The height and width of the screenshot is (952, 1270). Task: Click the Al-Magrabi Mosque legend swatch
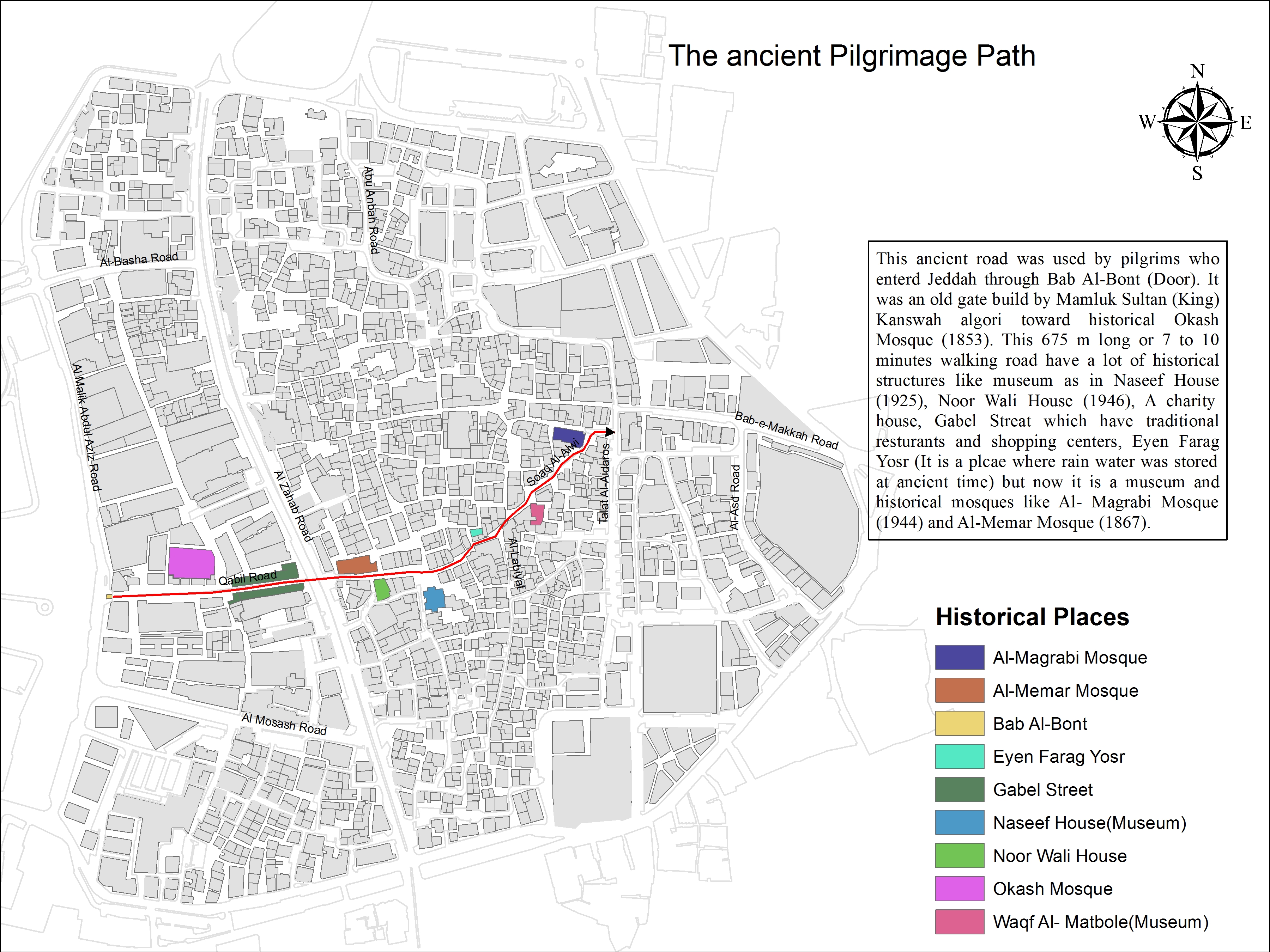pos(960,657)
